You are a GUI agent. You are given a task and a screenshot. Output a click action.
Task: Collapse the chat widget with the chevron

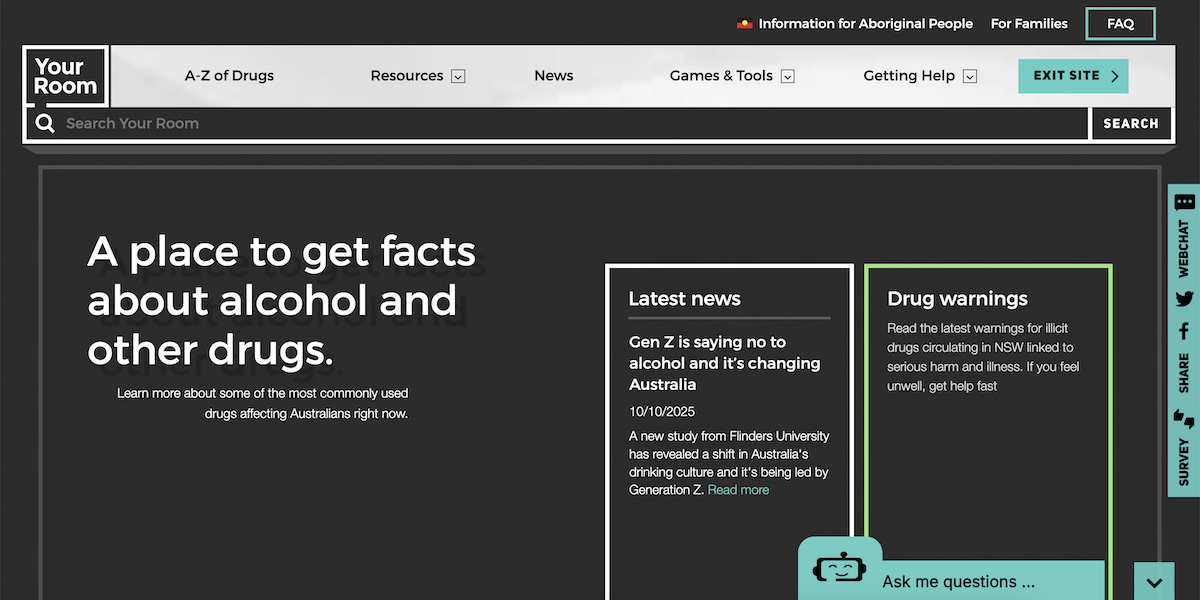tap(1154, 582)
